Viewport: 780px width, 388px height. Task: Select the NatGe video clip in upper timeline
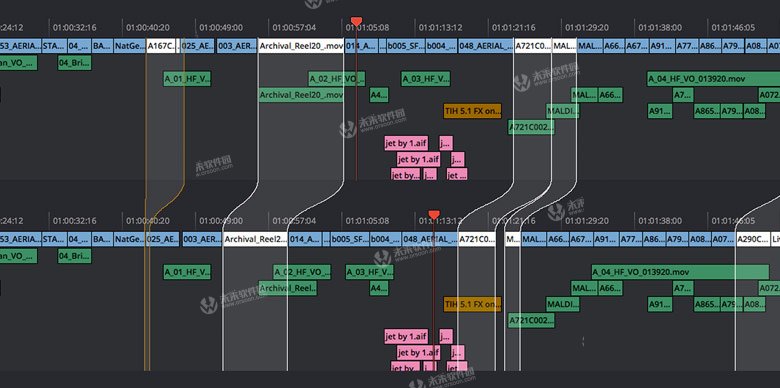tap(129, 46)
